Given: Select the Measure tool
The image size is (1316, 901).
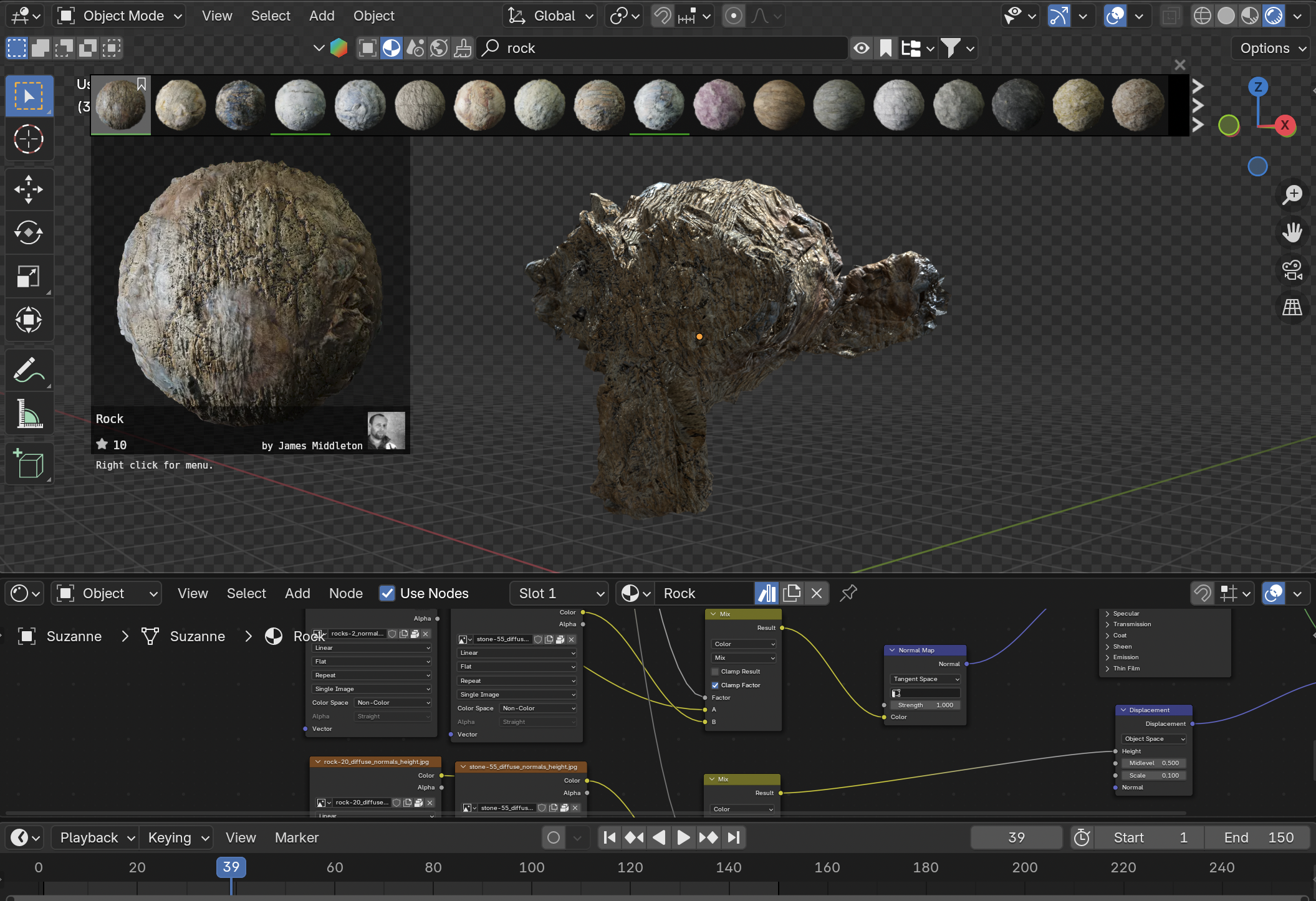Looking at the screenshot, I should point(29,414).
